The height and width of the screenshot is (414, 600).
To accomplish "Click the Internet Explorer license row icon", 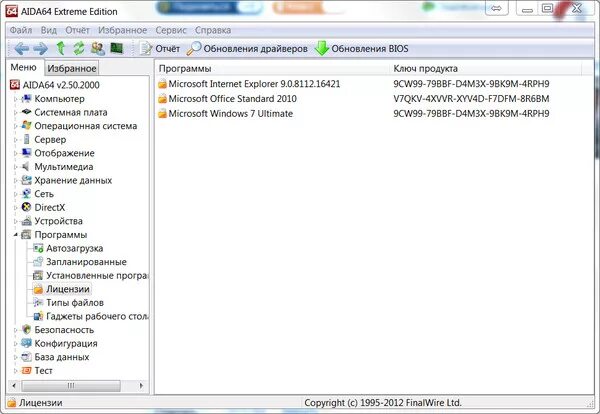I will click(x=163, y=84).
